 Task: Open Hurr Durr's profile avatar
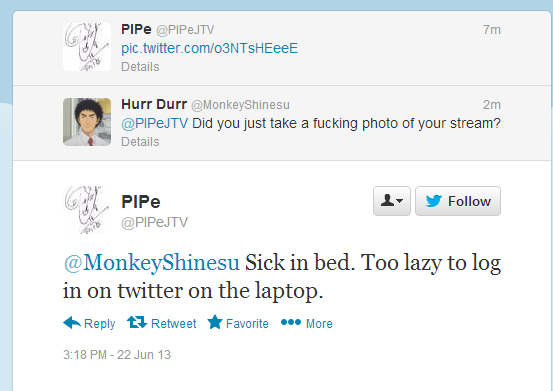click(87, 122)
